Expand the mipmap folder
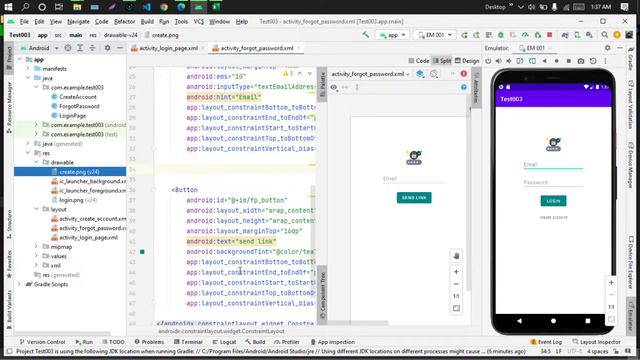This screenshot has height=360, width=640. click(36, 247)
